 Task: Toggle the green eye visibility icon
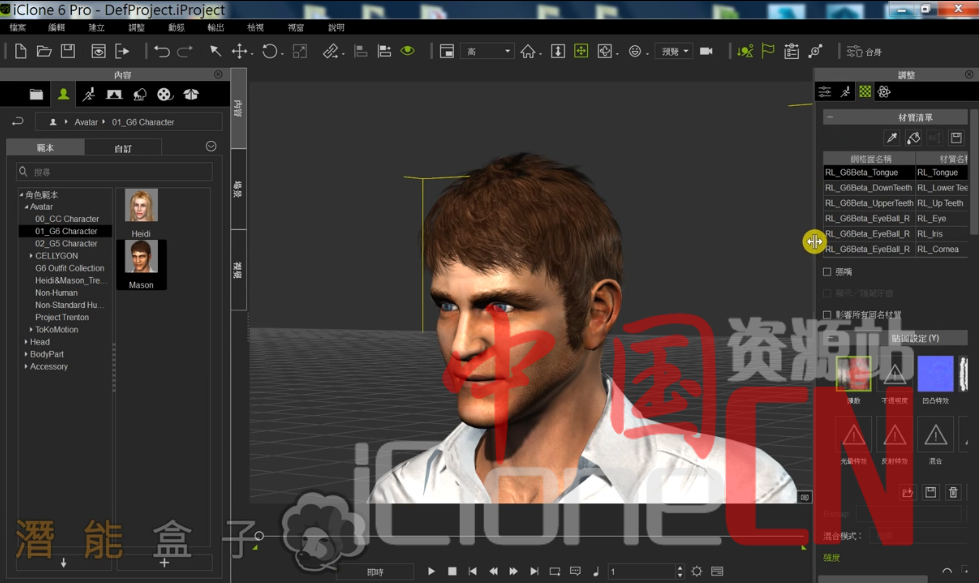[x=407, y=51]
